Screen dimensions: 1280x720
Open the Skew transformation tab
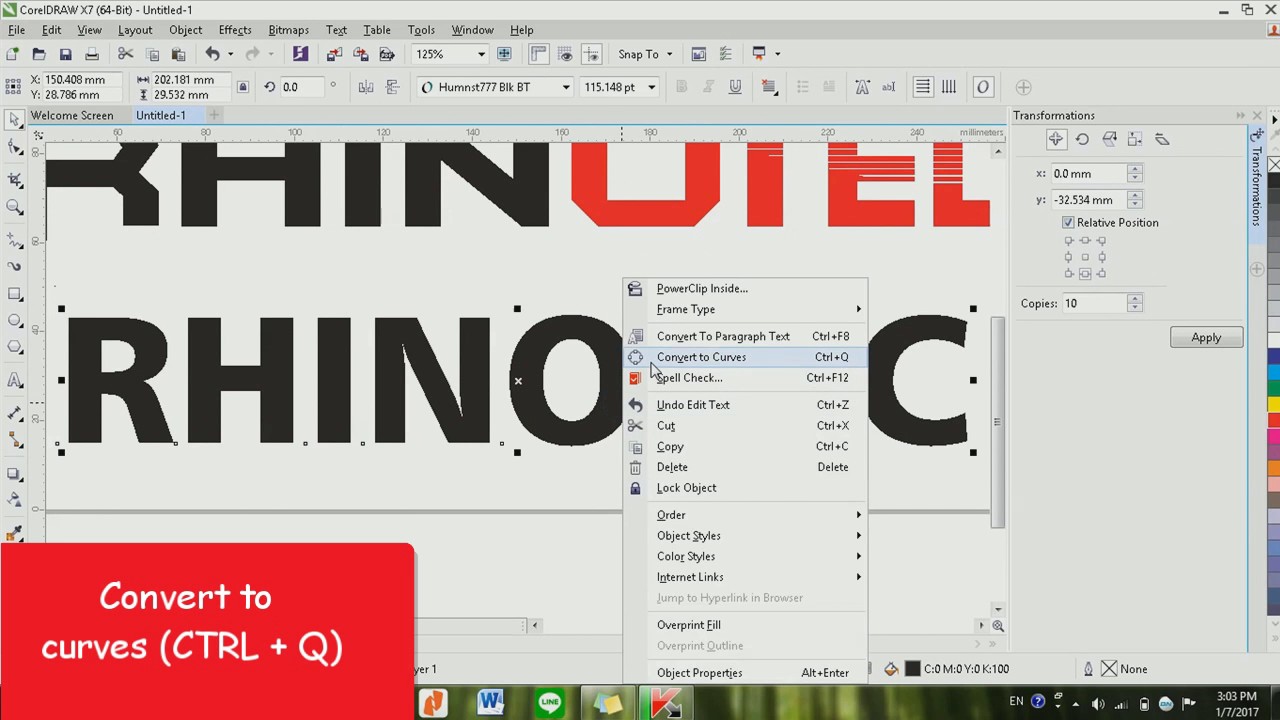(x=1162, y=139)
